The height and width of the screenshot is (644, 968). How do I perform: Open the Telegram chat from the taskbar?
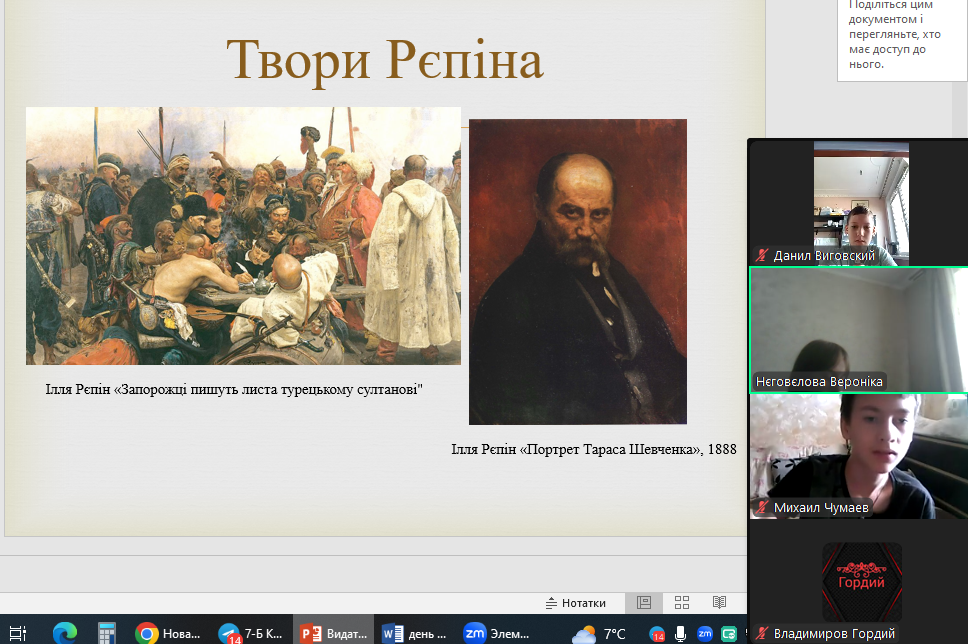[251, 634]
